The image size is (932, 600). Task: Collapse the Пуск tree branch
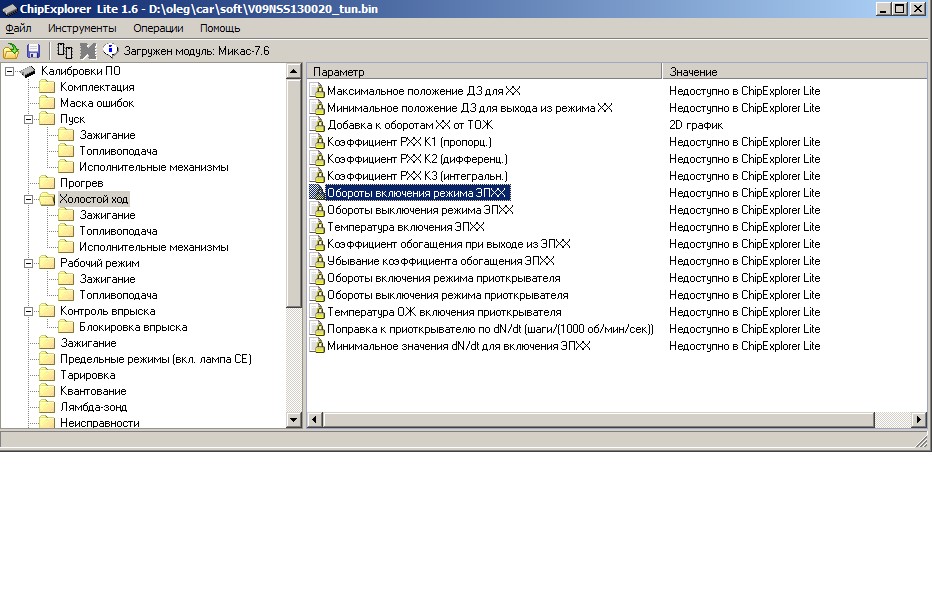coord(26,119)
